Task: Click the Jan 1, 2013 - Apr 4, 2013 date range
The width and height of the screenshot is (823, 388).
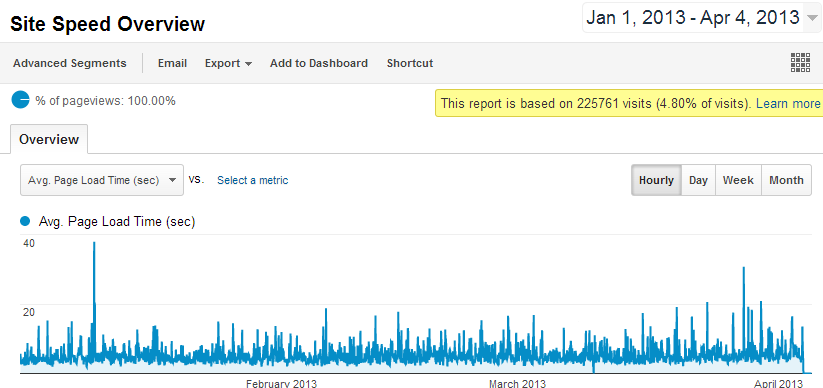Action: (x=692, y=18)
